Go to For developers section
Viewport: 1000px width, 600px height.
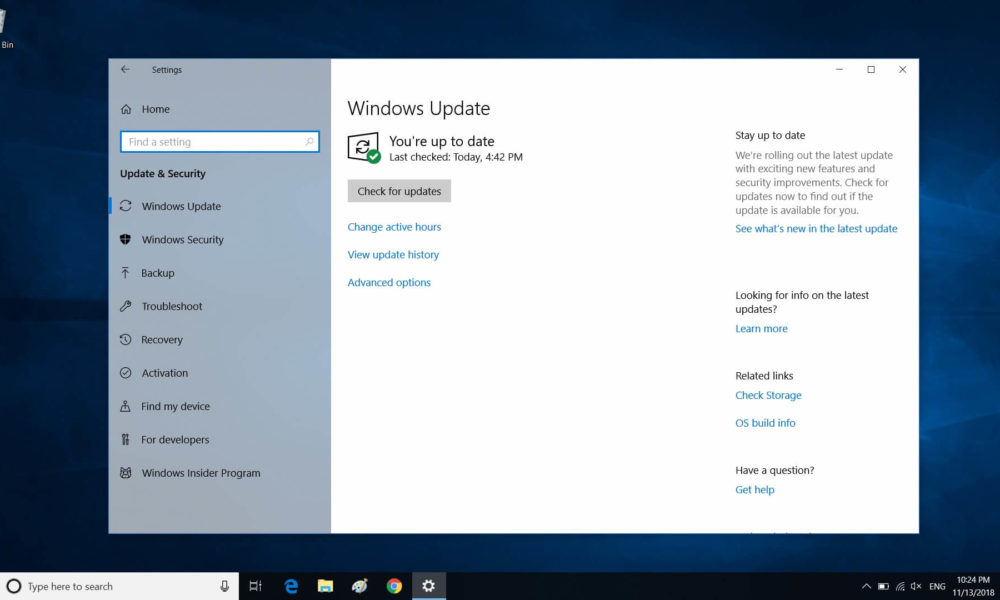(219, 439)
